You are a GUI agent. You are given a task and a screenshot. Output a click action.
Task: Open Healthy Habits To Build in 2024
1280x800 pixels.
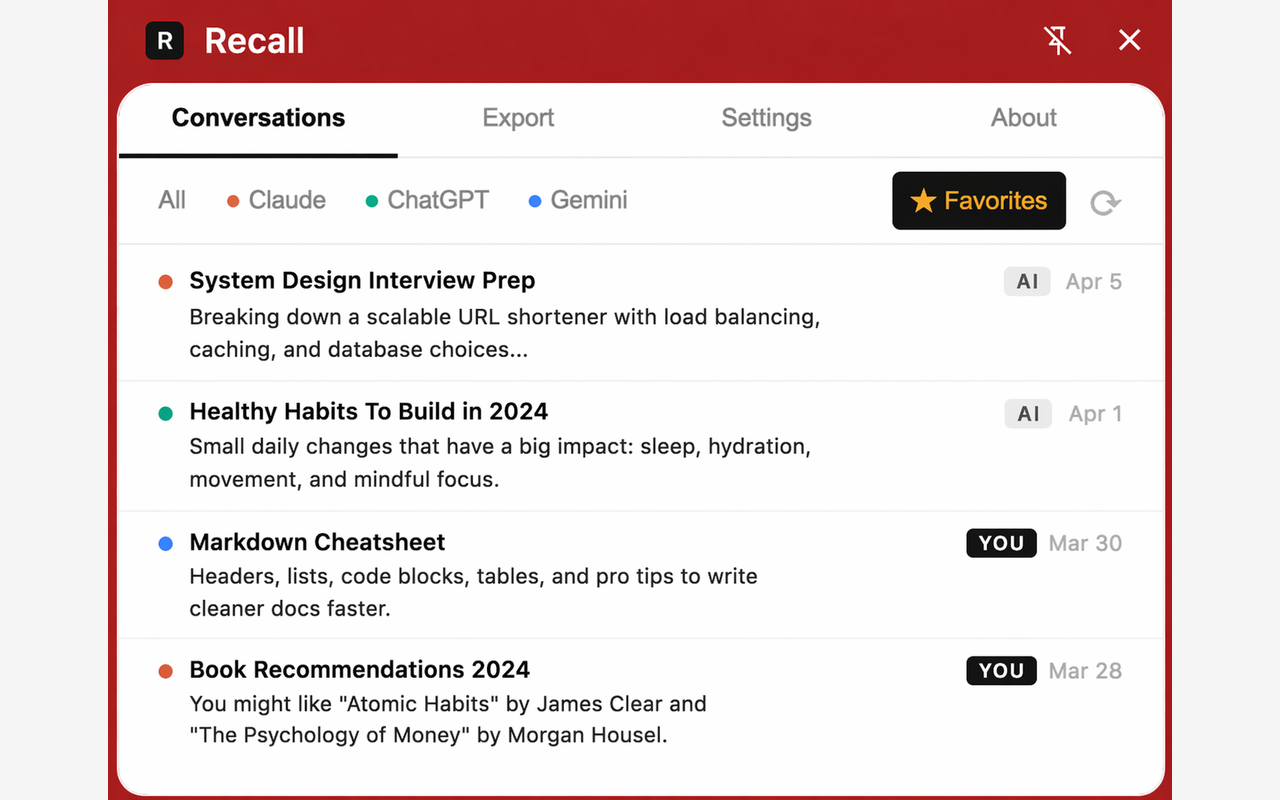[641, 445]
